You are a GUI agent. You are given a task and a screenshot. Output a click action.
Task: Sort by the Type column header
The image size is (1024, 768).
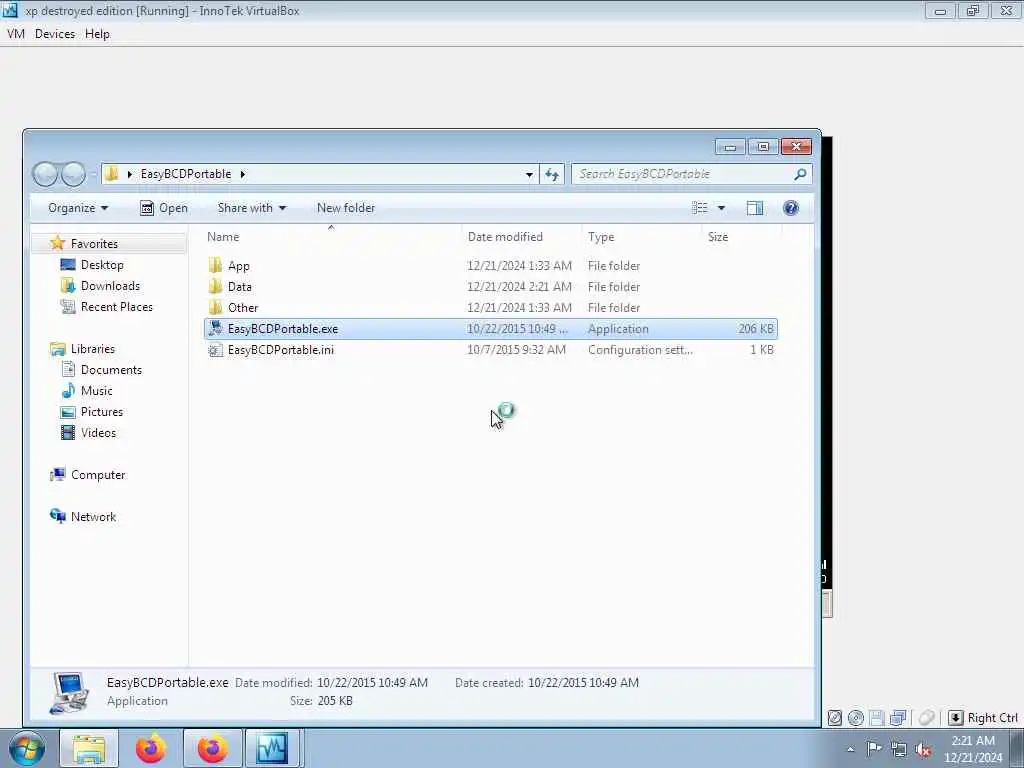tap(641, 237)
